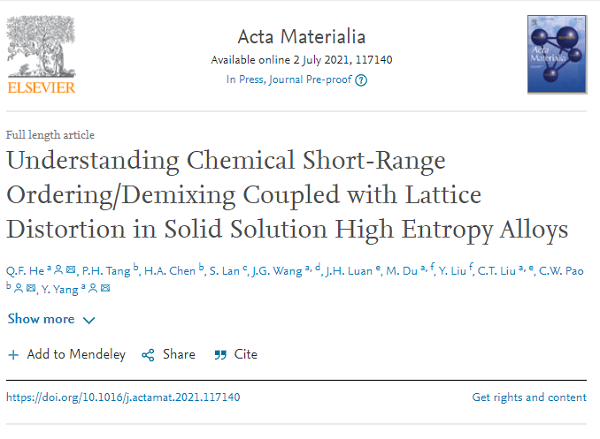This screenshot has height=439, width=600.
Task: Click Q.F. He's email envelope icon
Action: 70,270
